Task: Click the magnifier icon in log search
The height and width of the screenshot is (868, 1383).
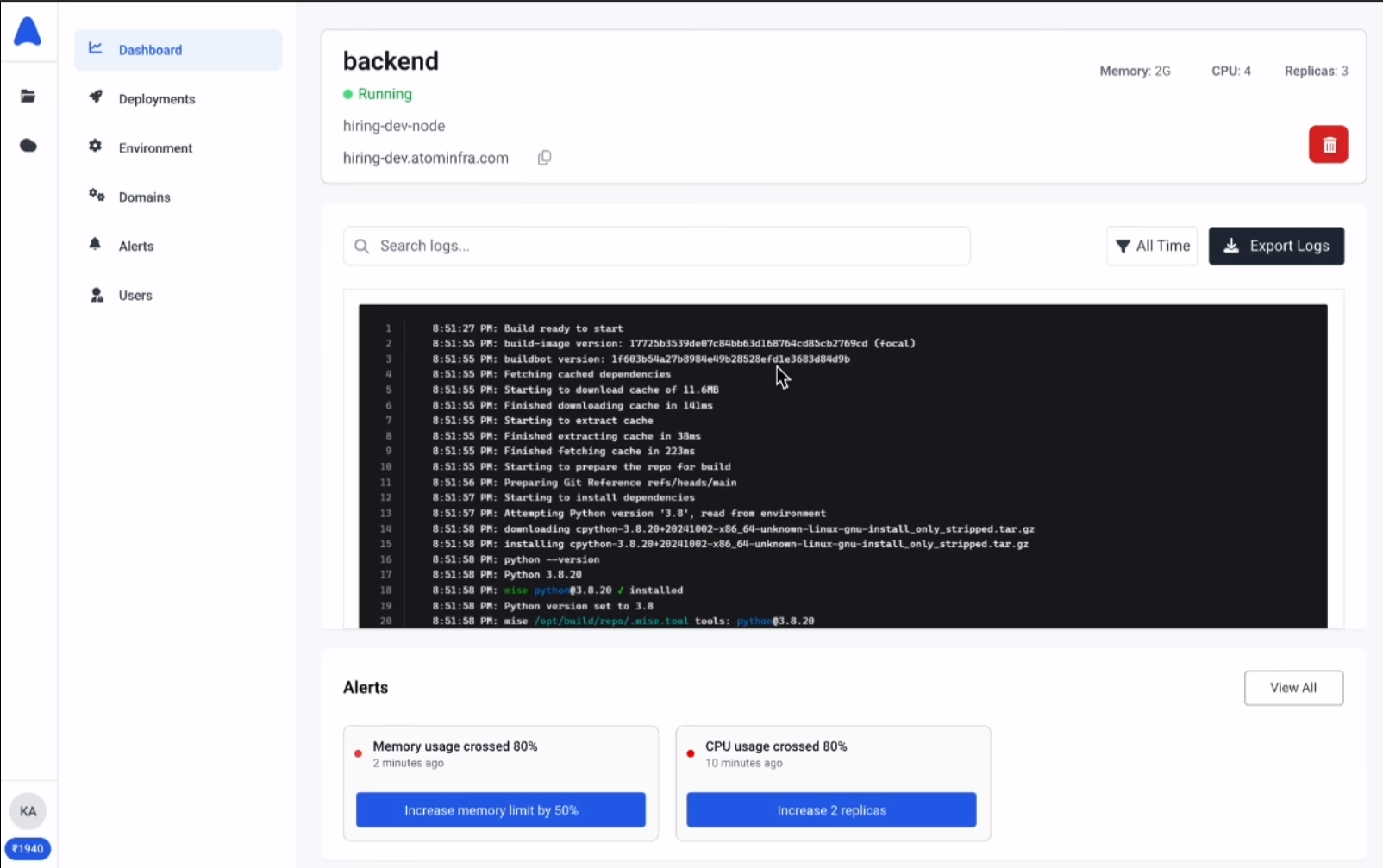Action: tap(362, 247)
